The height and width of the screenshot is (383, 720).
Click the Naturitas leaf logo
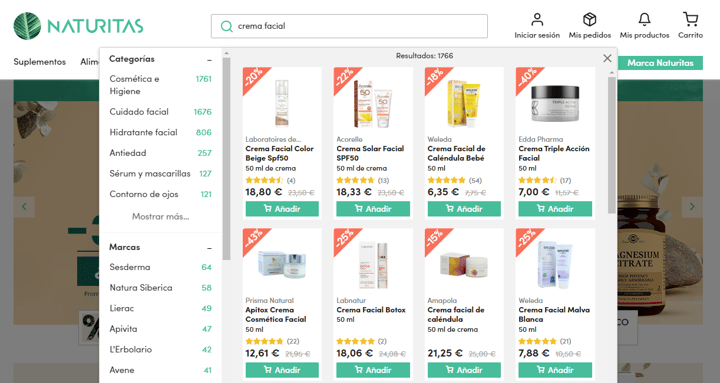click(27, 26)
